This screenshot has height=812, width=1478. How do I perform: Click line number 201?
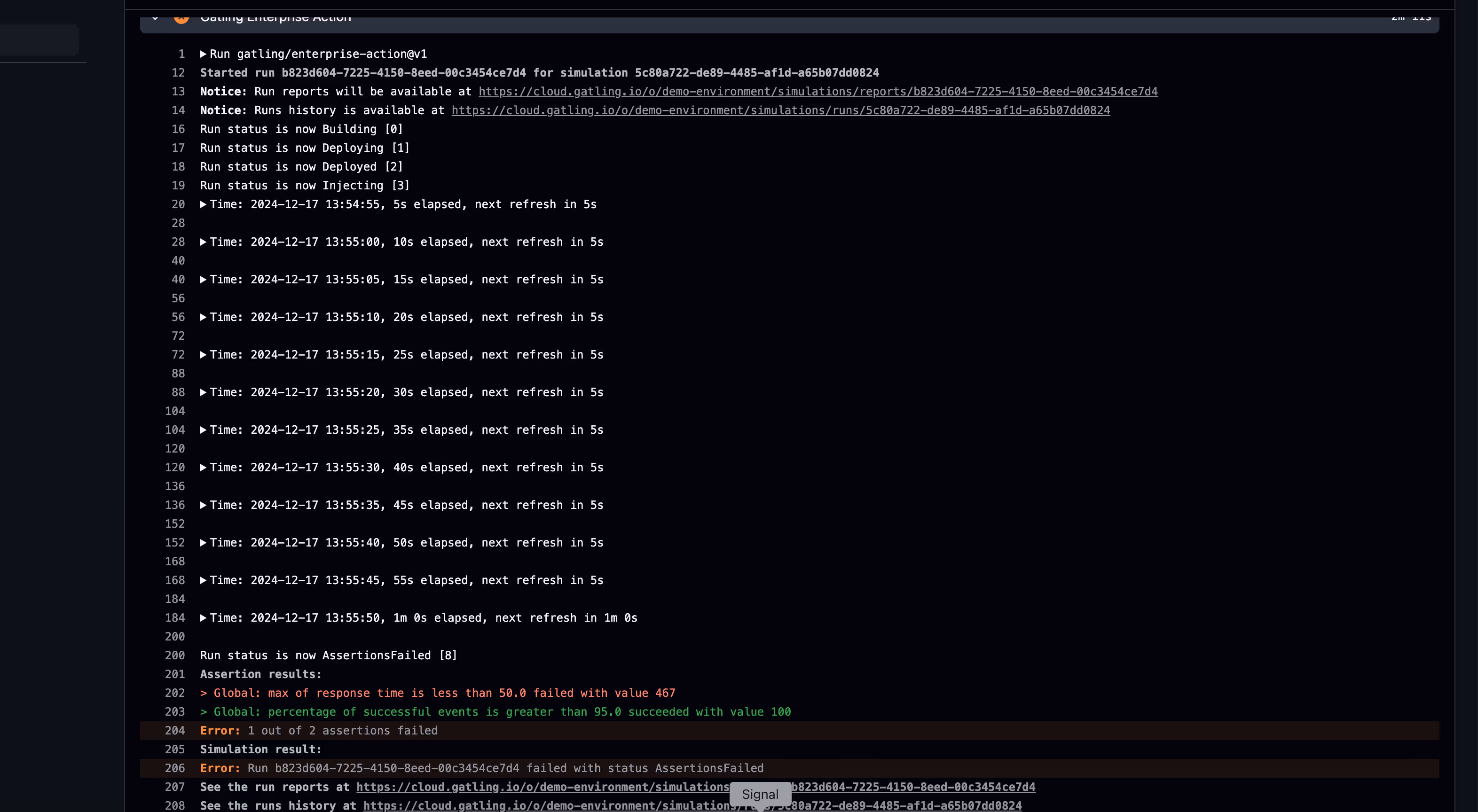click(x=175, y=674)
